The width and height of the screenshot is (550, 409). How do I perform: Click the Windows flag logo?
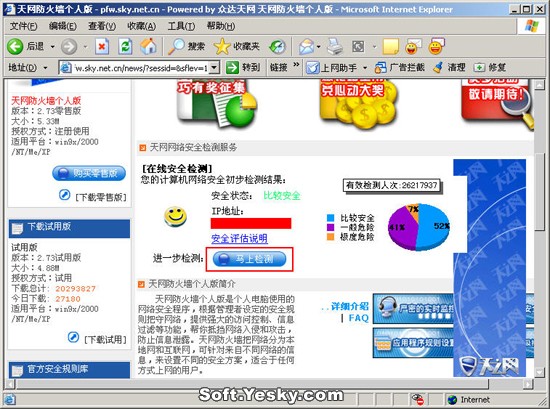(531, 26)
